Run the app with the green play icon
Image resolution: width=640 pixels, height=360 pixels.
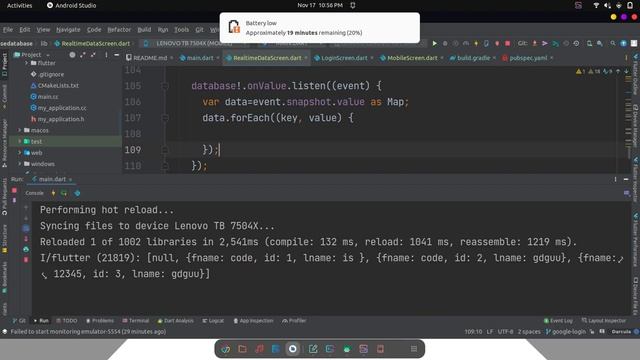click(x=434, y=43)
